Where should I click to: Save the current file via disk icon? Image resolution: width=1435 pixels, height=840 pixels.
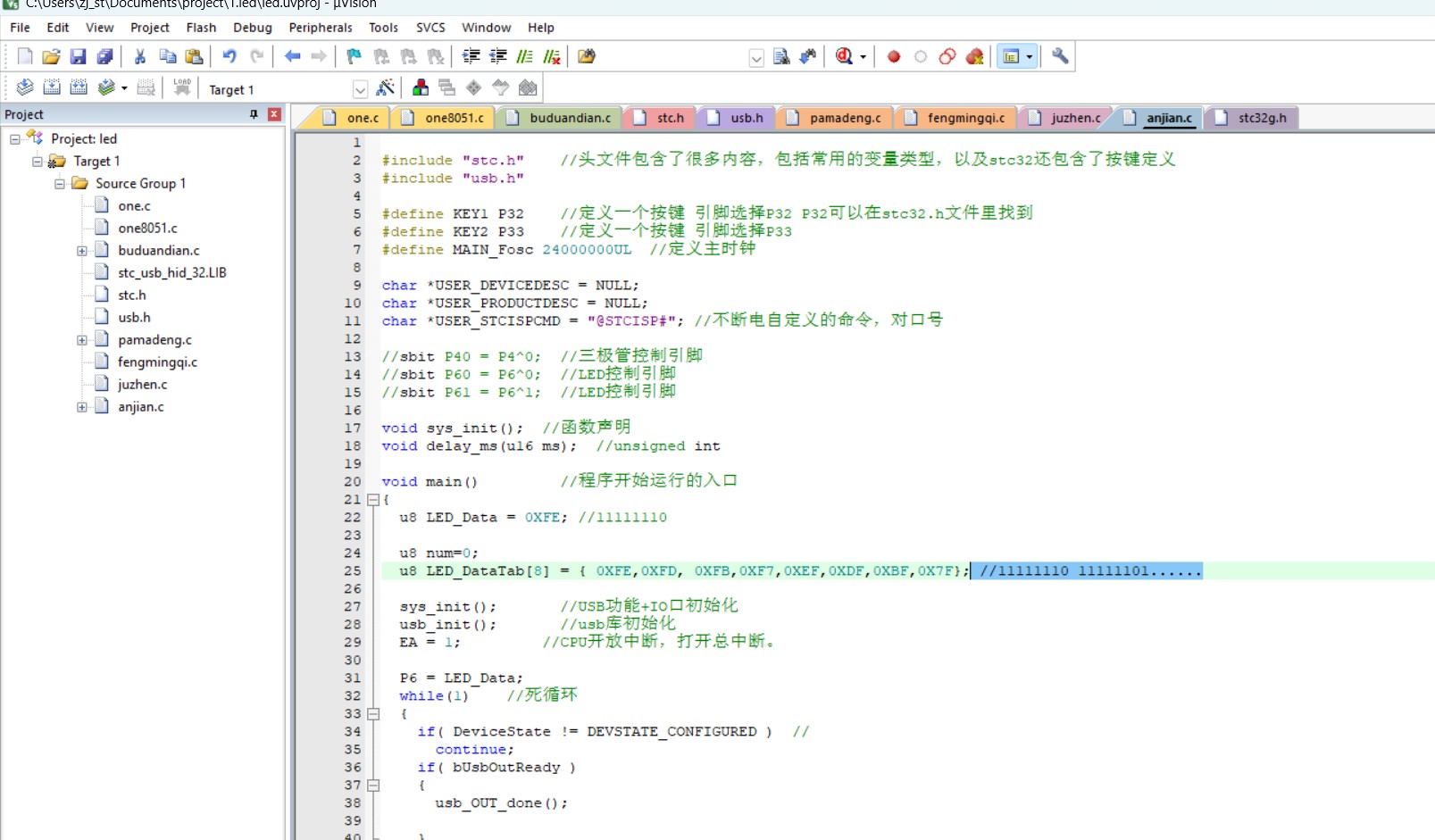(x=78, y=56)
